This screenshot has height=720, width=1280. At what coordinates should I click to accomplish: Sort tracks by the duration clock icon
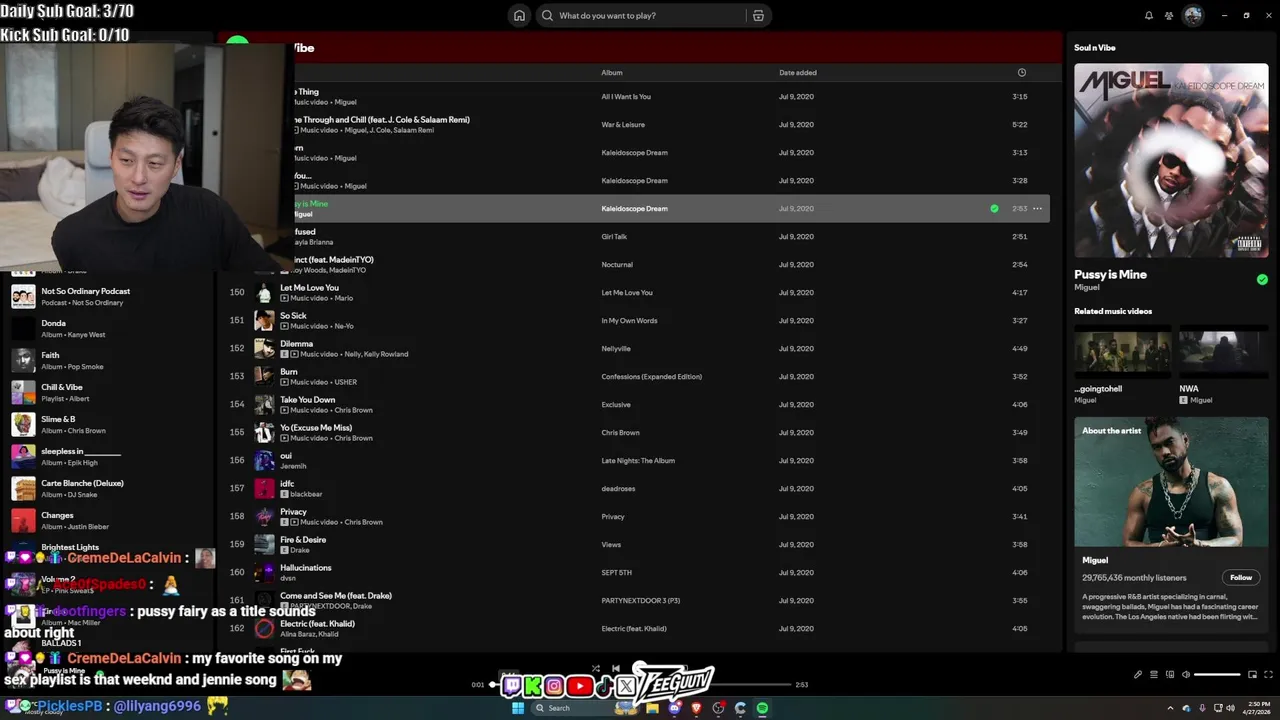click(1021, 73)
